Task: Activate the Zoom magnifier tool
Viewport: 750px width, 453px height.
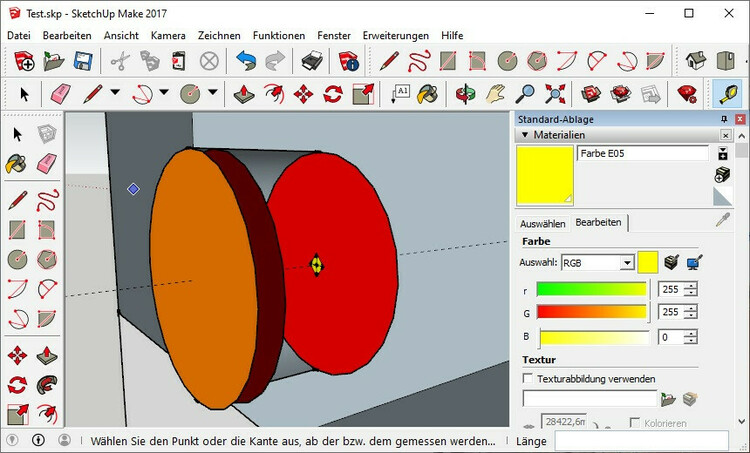Action: [525, 94]
